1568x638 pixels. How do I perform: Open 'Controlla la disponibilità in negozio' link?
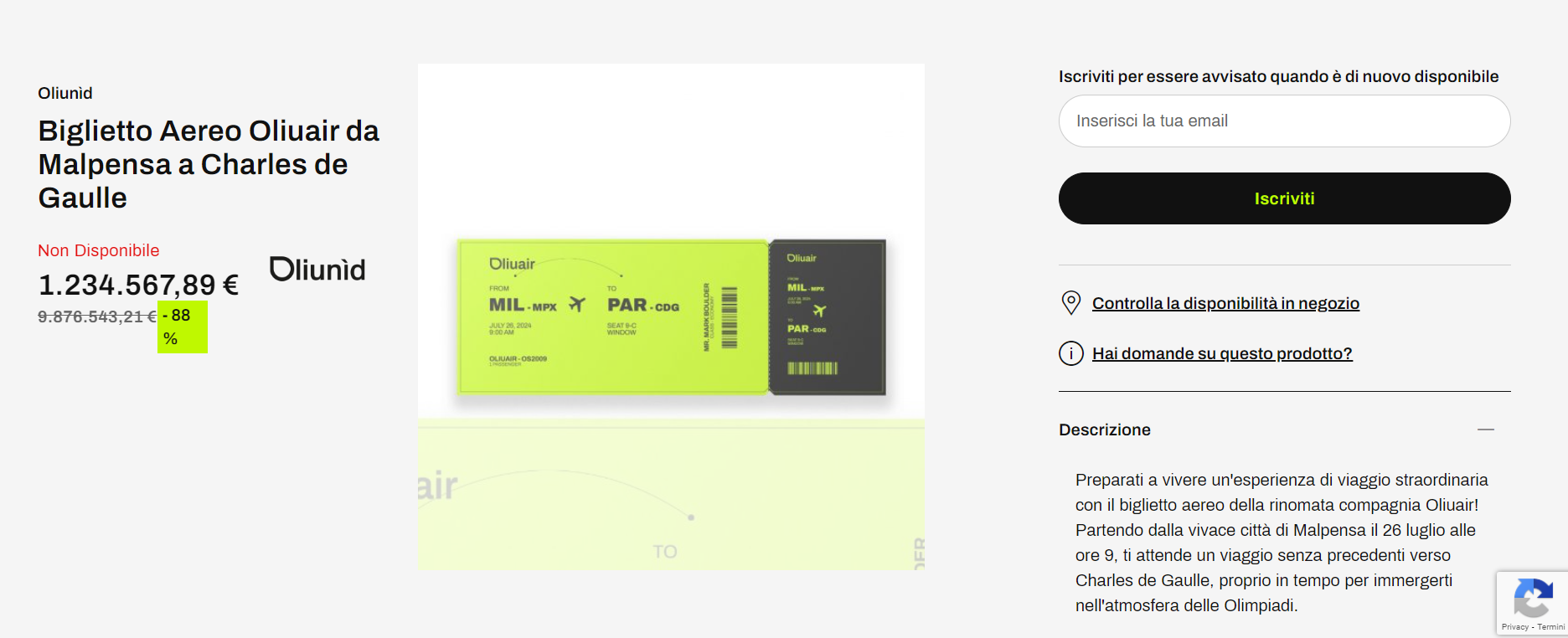pos(1225,303)
